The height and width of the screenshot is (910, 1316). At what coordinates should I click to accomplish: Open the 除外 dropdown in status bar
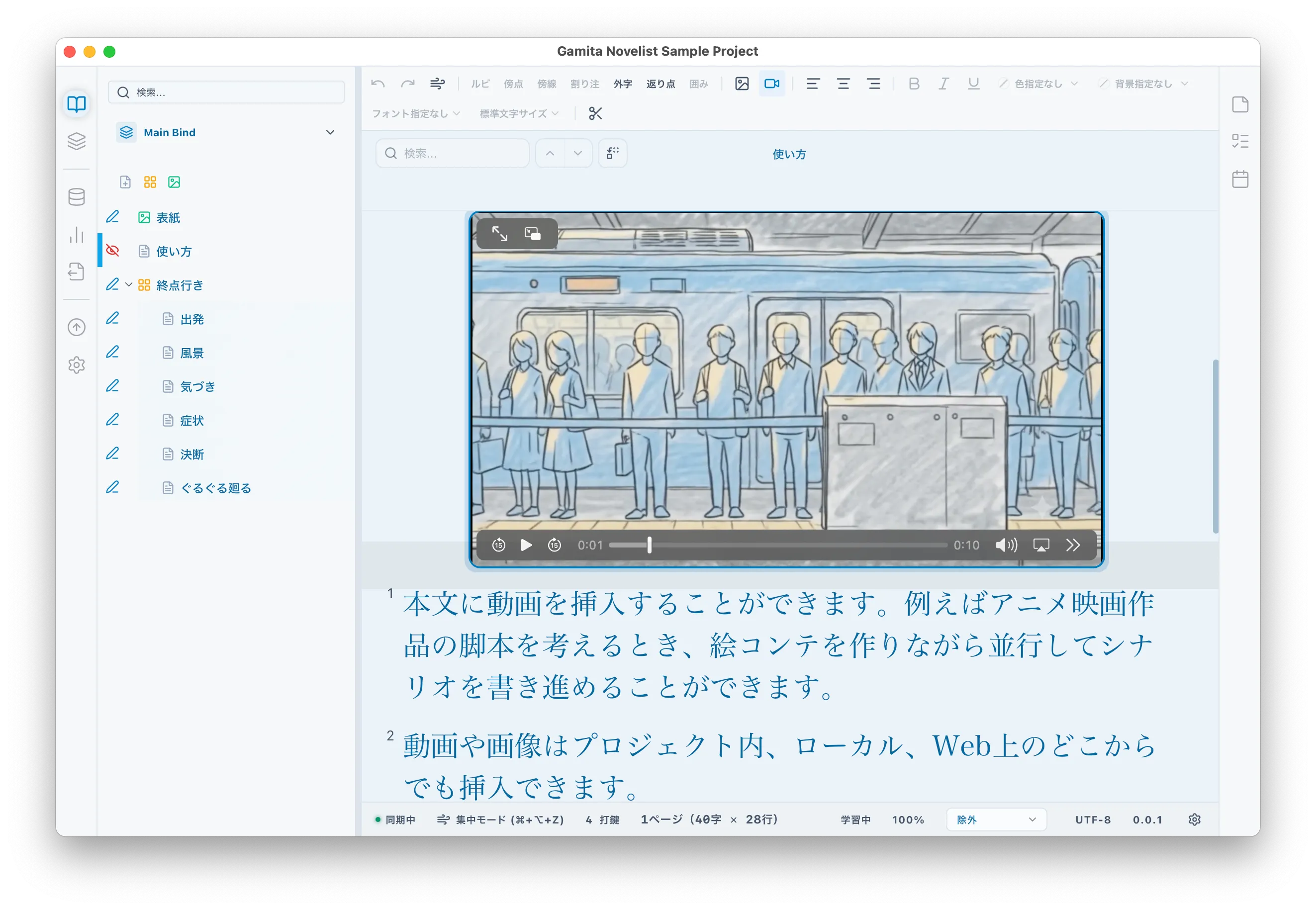tap(996, 819)
